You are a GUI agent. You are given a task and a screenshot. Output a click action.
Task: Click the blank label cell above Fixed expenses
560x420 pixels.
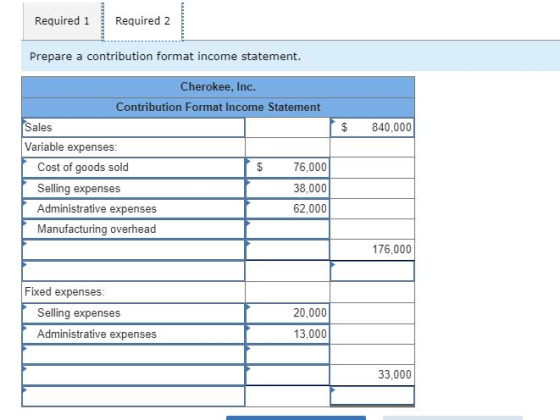134,271
